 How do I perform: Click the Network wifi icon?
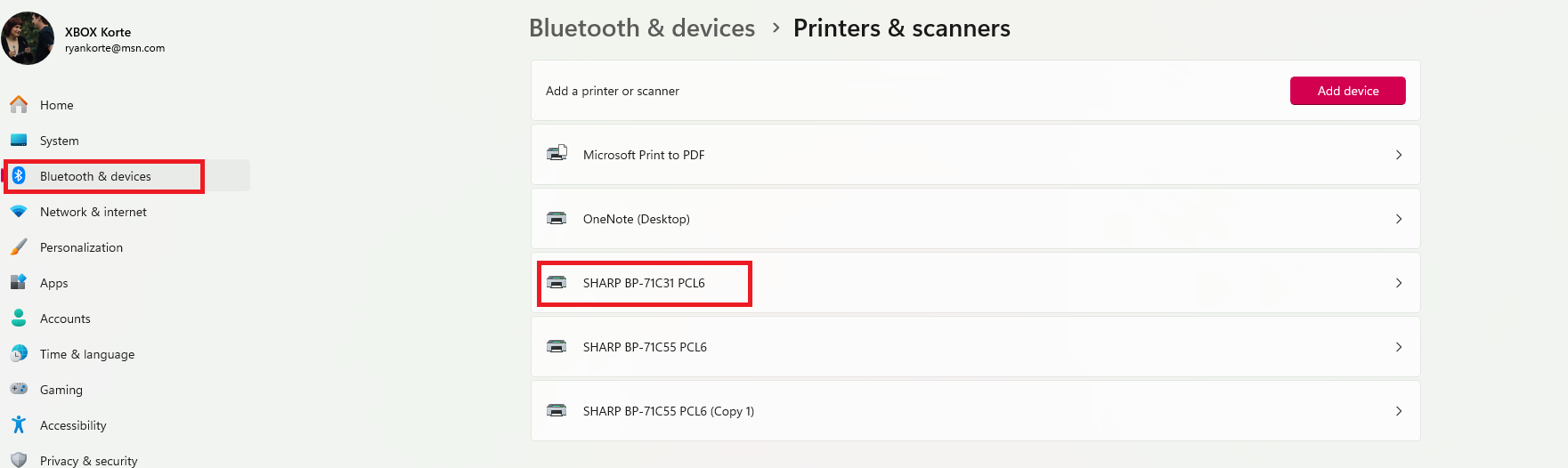pos(19,212)
